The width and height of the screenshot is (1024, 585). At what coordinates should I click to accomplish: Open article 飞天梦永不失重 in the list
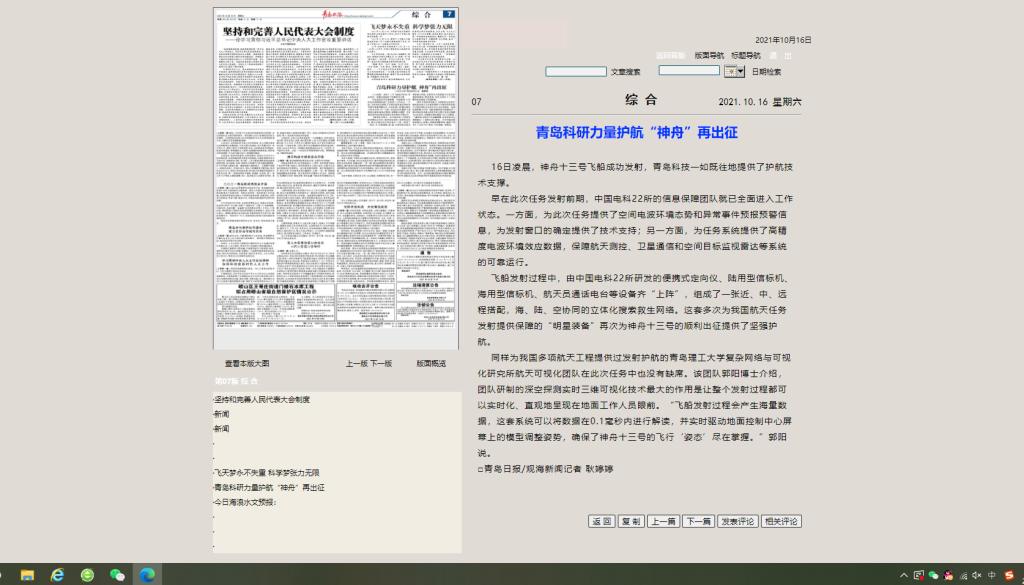coord(265,472)
